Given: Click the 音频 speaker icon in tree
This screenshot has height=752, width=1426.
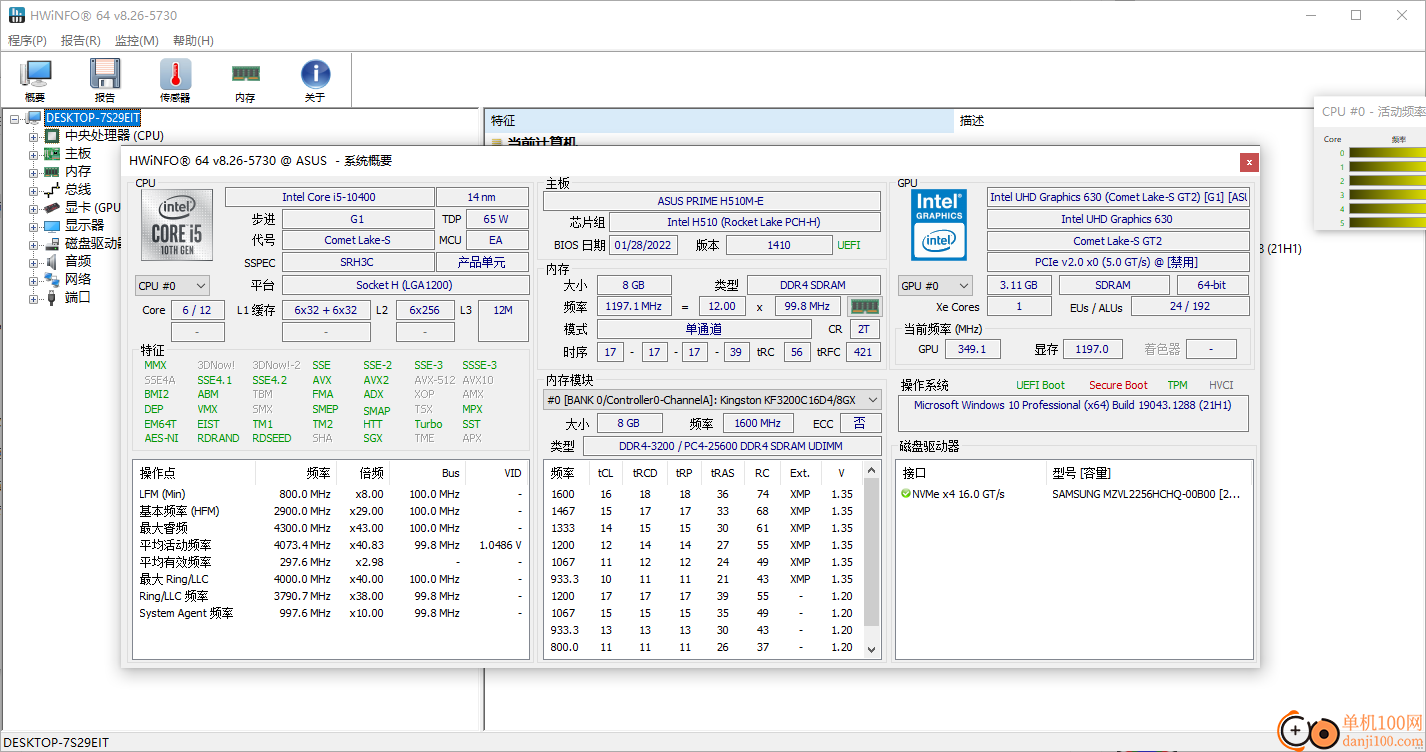Looking at the screenshot, I should click(53, 262).
